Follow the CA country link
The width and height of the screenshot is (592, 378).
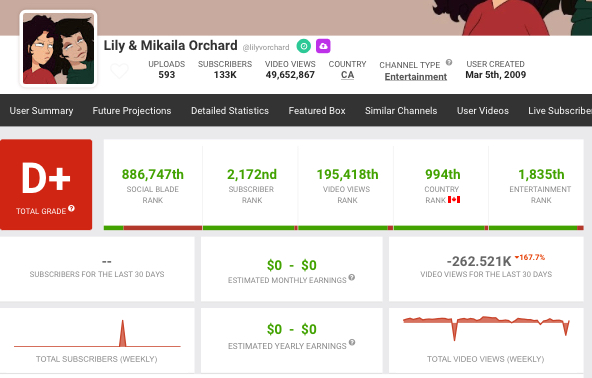347,75
